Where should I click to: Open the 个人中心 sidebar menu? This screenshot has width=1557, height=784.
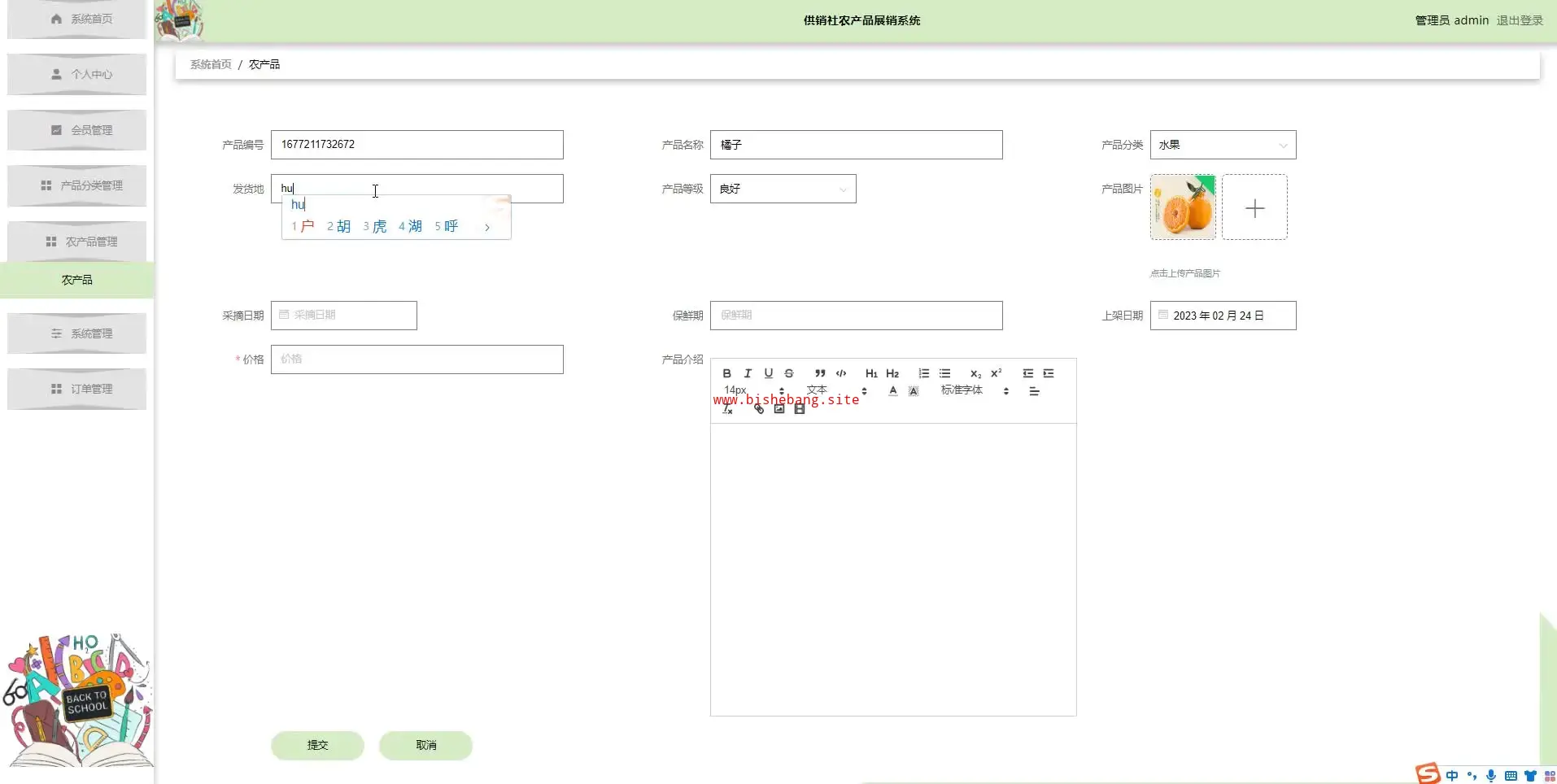coord(77,74)
